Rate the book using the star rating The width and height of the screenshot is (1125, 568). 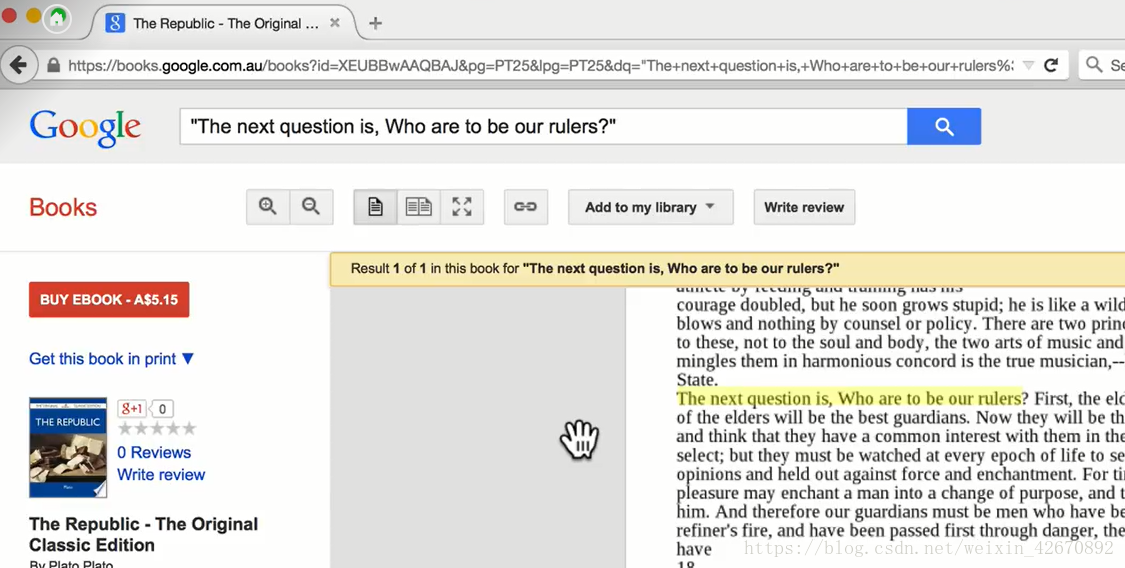157,429
